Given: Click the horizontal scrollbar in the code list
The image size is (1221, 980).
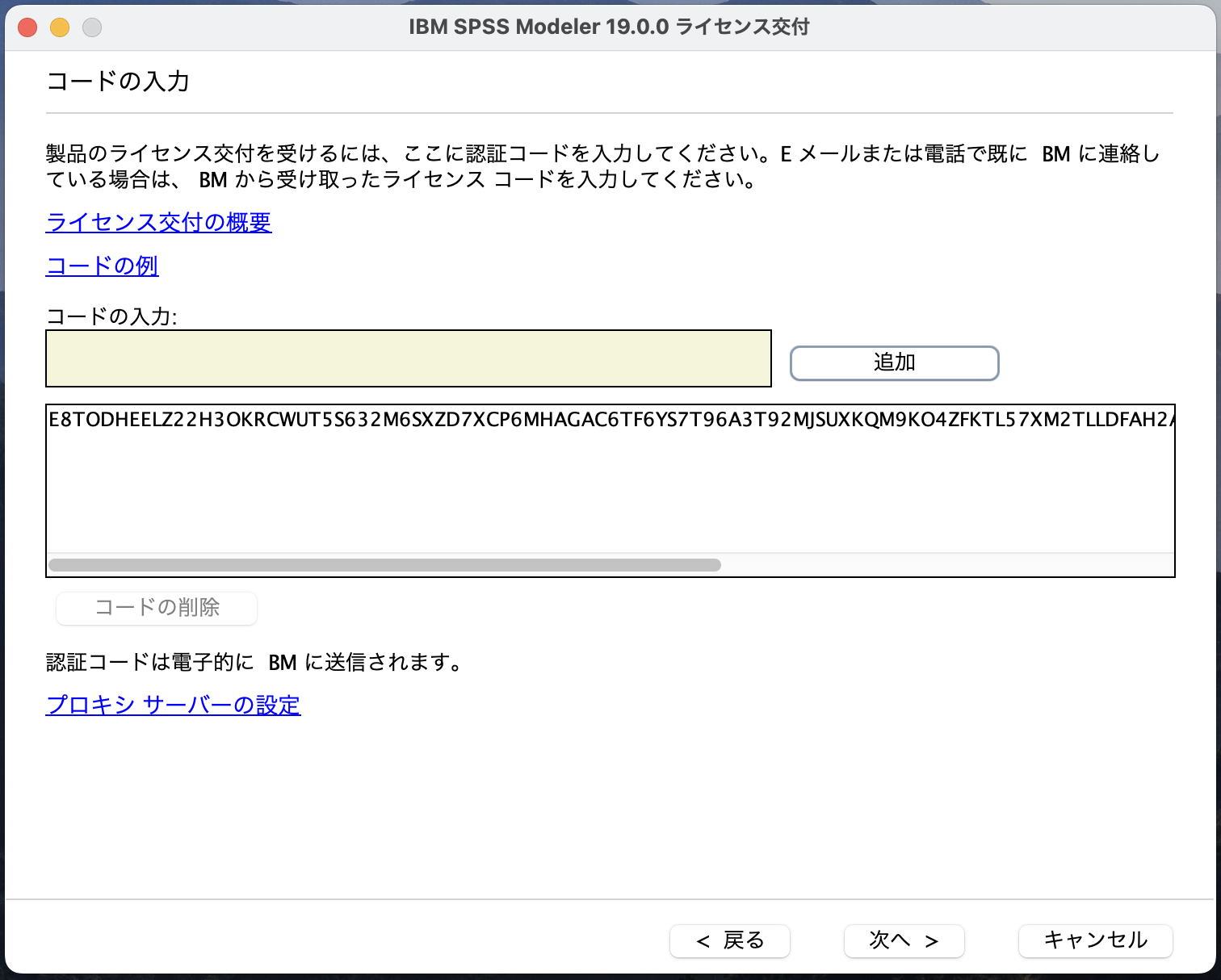Looking at the screenshot, I should pyautogui.click(x=384, y=565).
